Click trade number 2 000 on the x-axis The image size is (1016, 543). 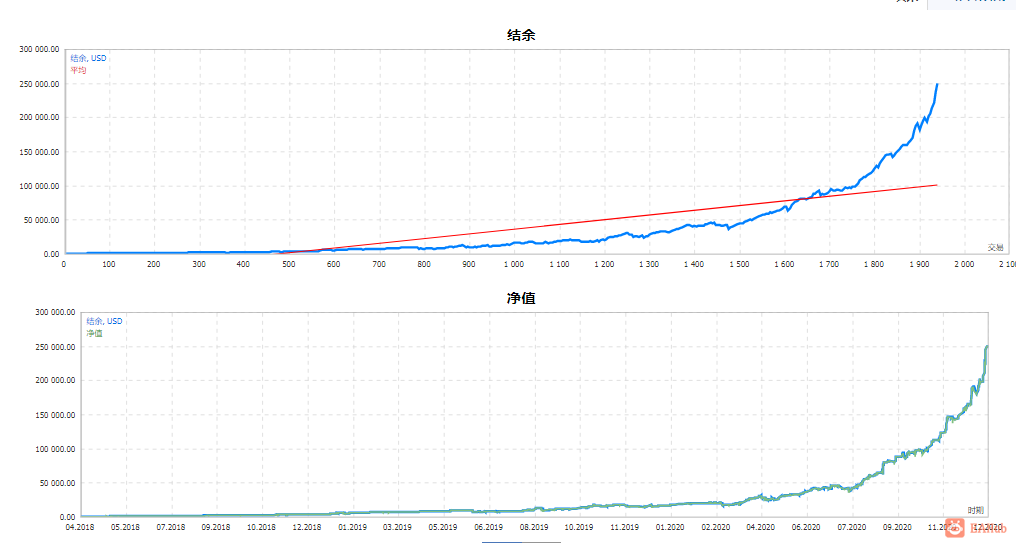pos(964,264)
